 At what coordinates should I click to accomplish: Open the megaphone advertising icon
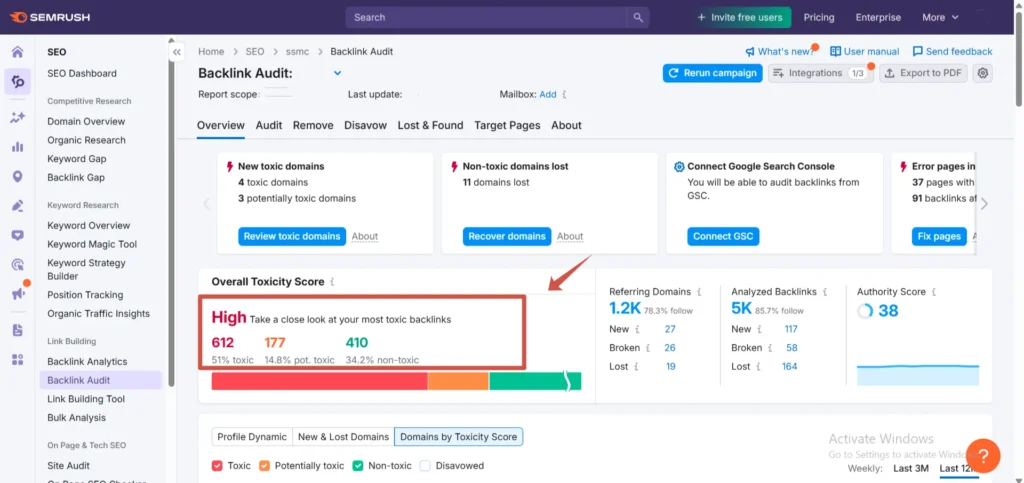tap(18, 294)
